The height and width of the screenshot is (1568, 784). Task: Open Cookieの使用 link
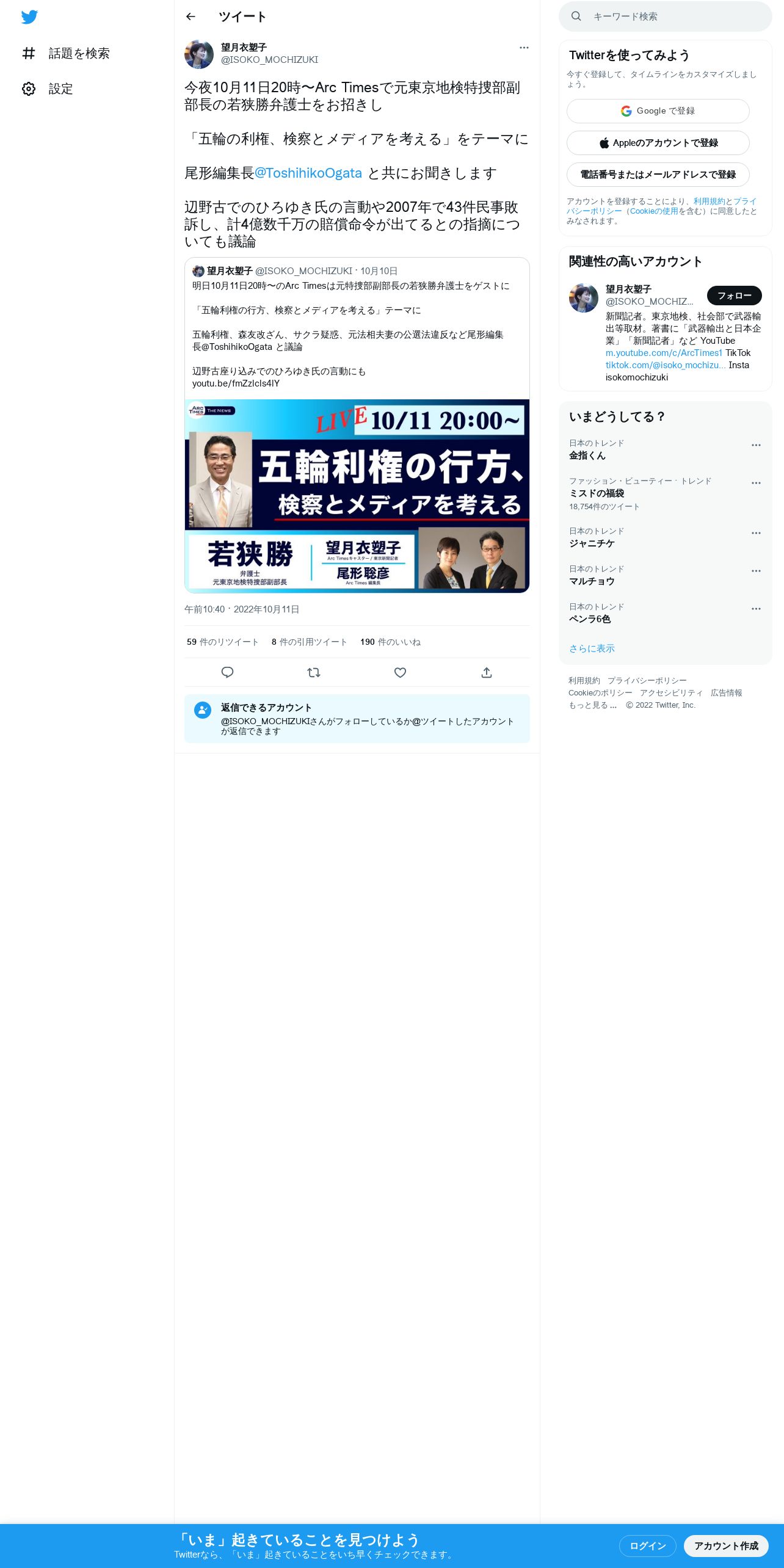click(654, 211)
